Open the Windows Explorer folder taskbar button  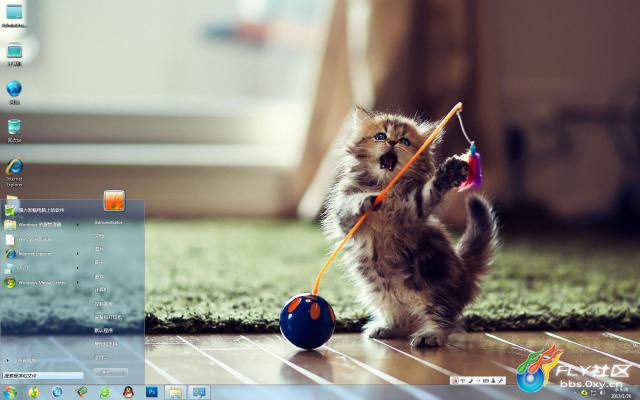click(176, 392)
